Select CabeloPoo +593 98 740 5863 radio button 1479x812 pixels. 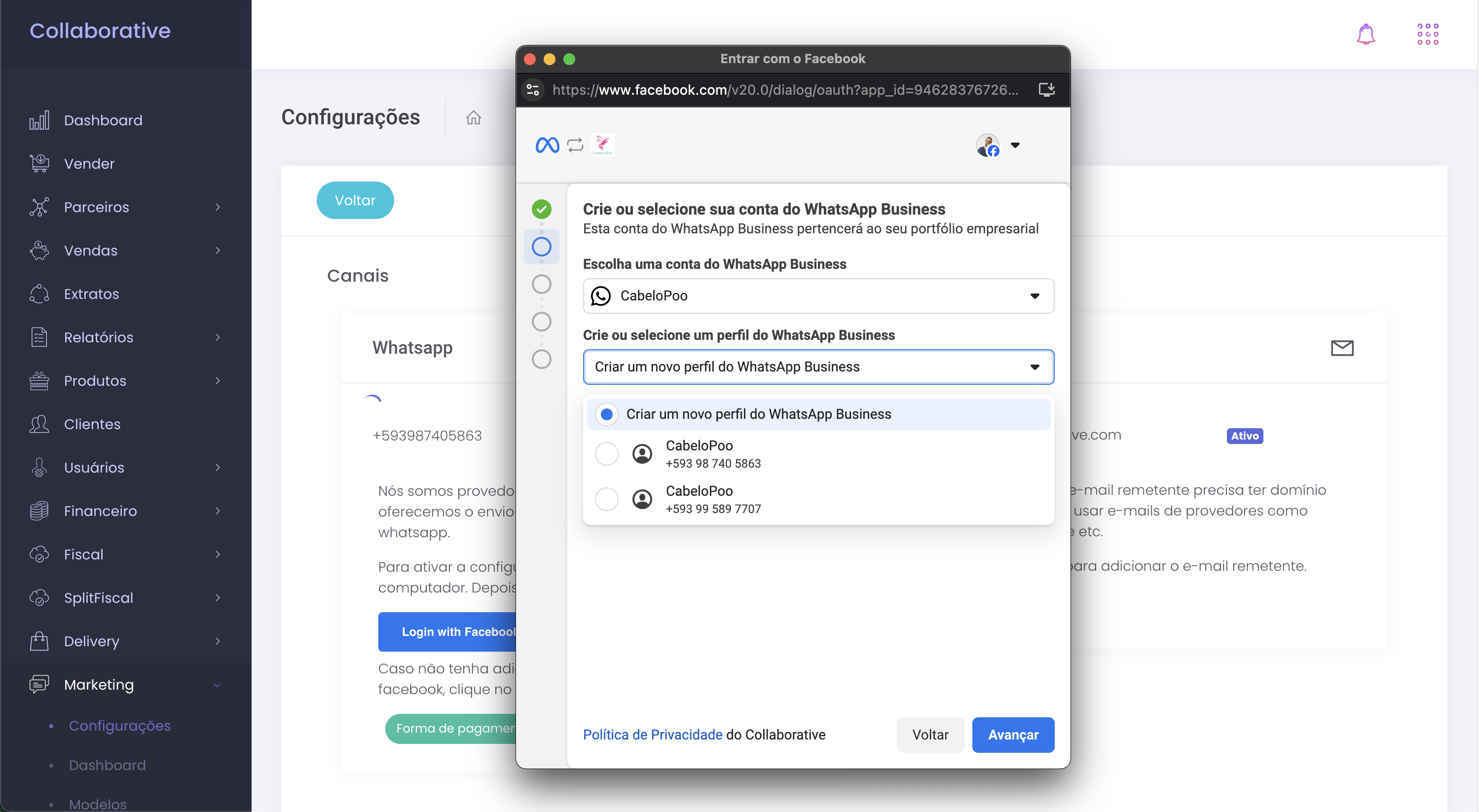click(606, 454)
